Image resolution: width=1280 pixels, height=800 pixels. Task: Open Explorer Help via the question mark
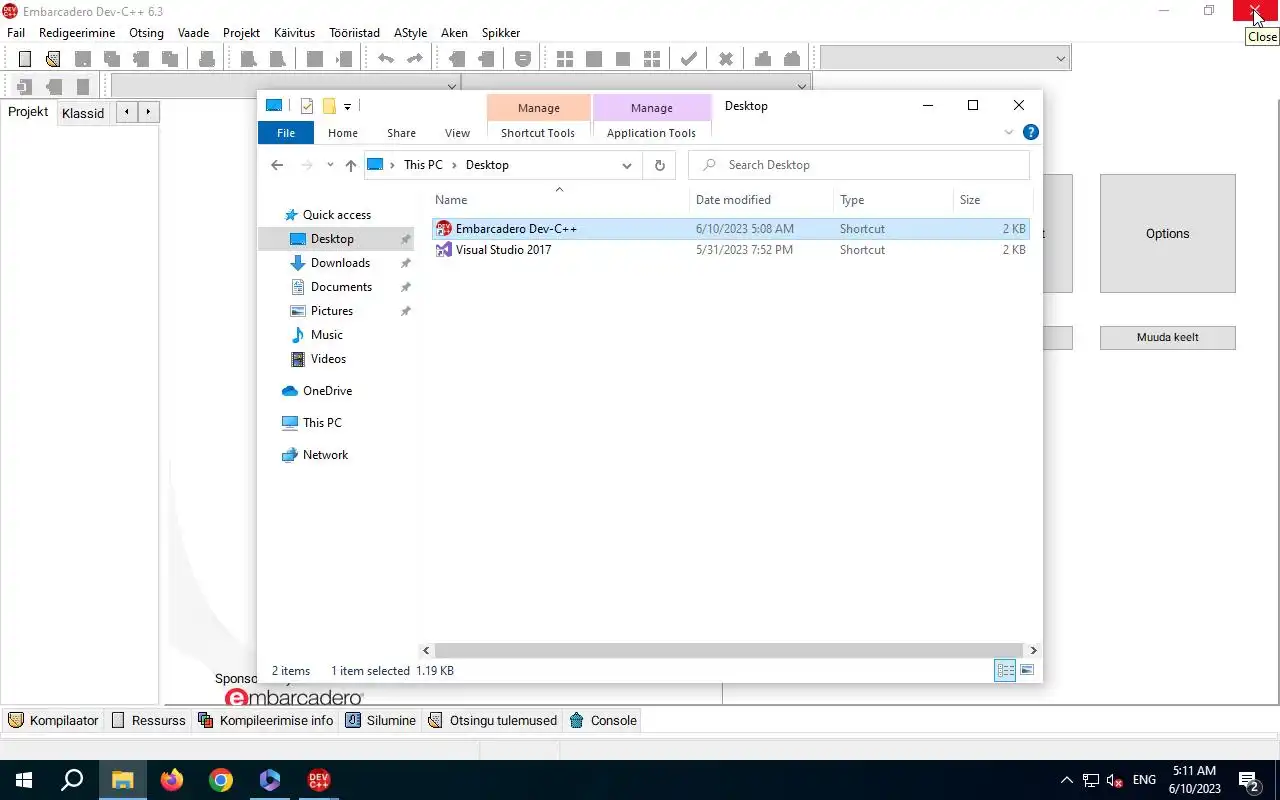point(1031,132)
